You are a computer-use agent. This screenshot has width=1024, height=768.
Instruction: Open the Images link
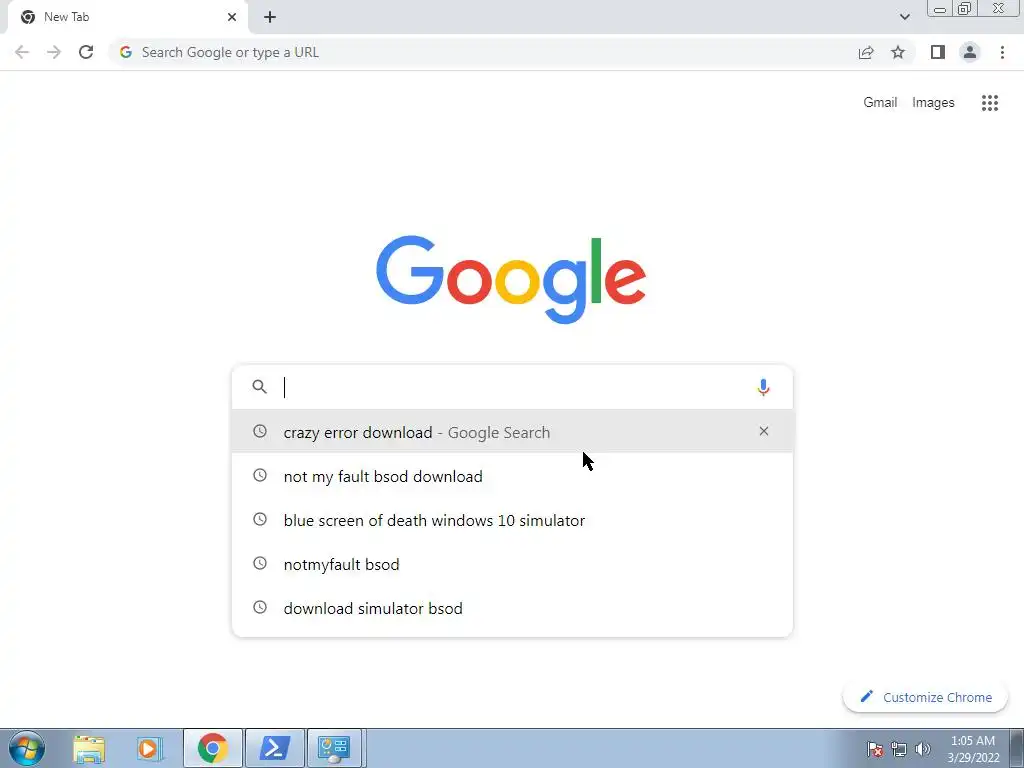pyautogui.click(x=933, y=103)
